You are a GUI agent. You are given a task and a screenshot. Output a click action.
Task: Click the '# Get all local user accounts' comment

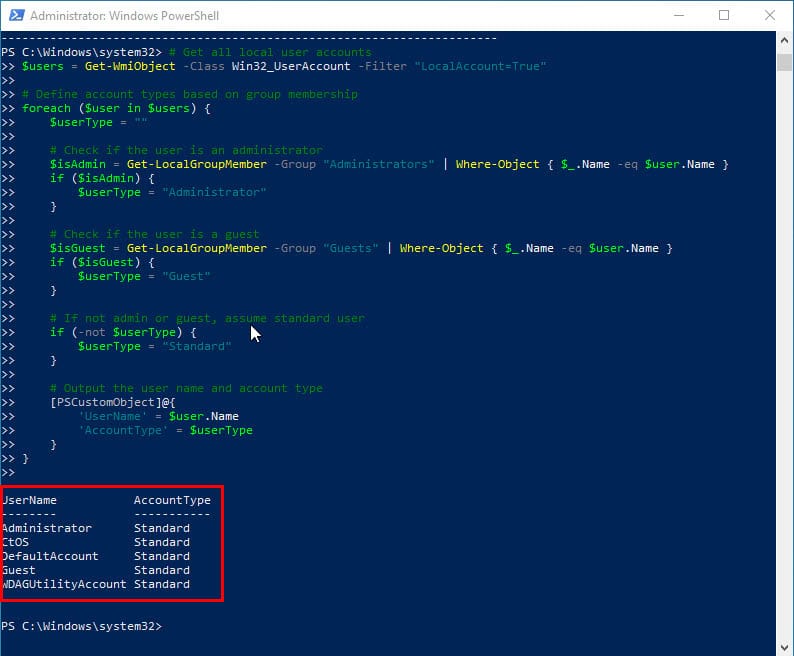270,52
